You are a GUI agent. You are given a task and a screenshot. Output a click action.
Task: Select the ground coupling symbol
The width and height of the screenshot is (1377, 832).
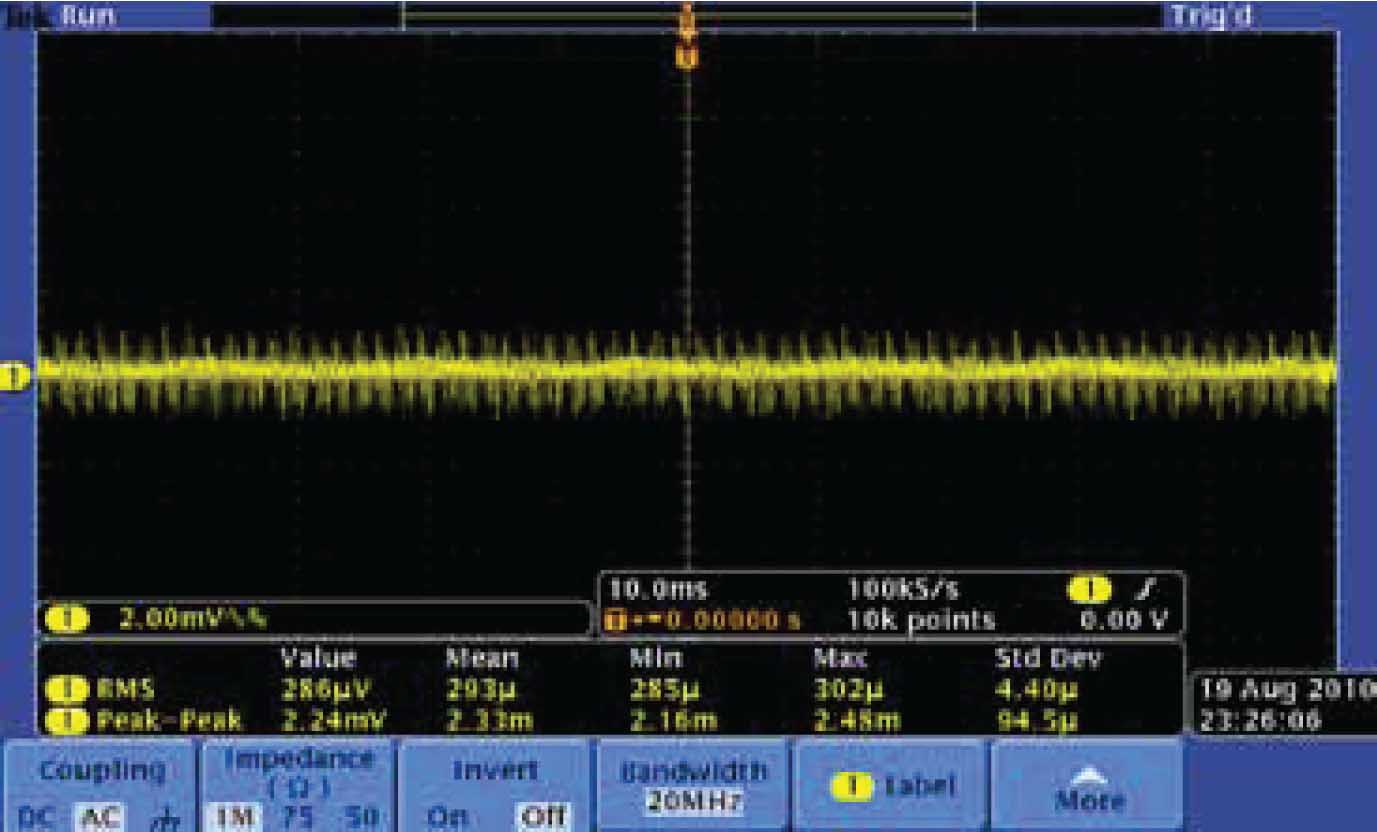(158, 817)
